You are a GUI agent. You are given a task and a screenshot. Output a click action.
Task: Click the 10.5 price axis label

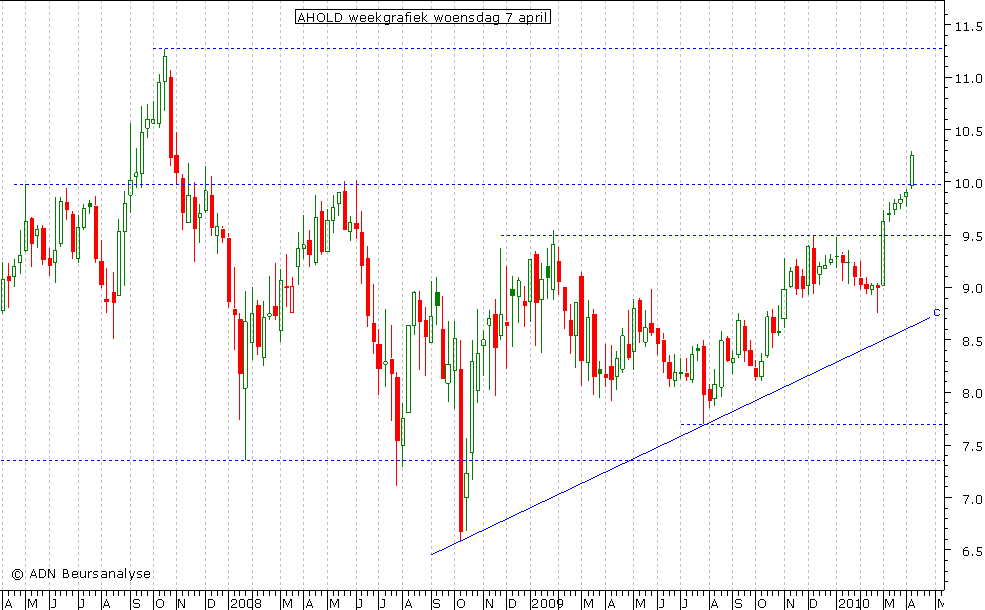[968, 131]
